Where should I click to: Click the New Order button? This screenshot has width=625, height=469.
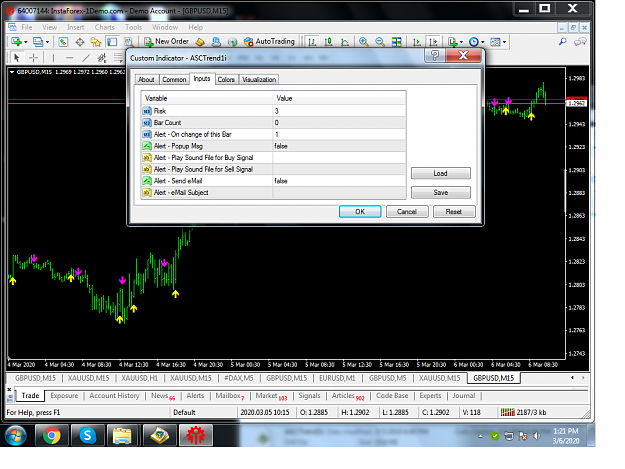166,41
